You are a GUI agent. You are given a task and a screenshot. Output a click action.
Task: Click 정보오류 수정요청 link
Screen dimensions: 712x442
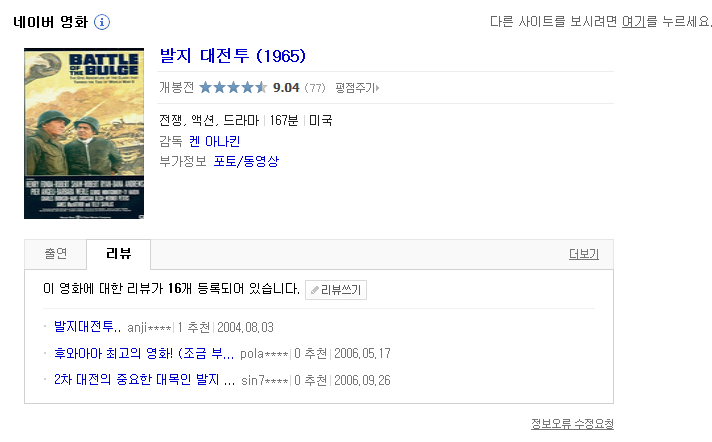(572, 424)
